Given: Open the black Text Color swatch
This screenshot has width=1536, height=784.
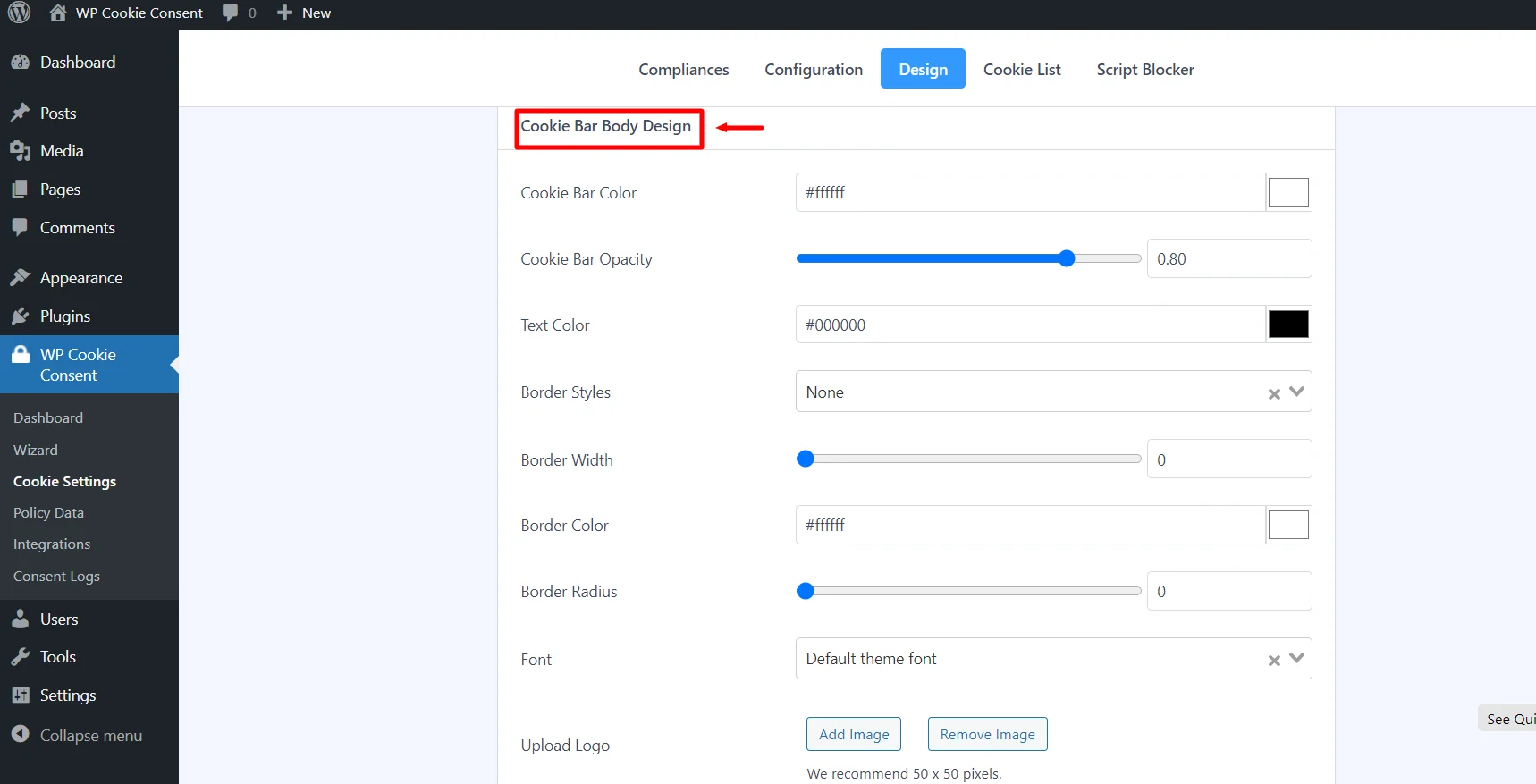Looking at the screenshot, I should pyautogui.click(x=1288, y=325).
